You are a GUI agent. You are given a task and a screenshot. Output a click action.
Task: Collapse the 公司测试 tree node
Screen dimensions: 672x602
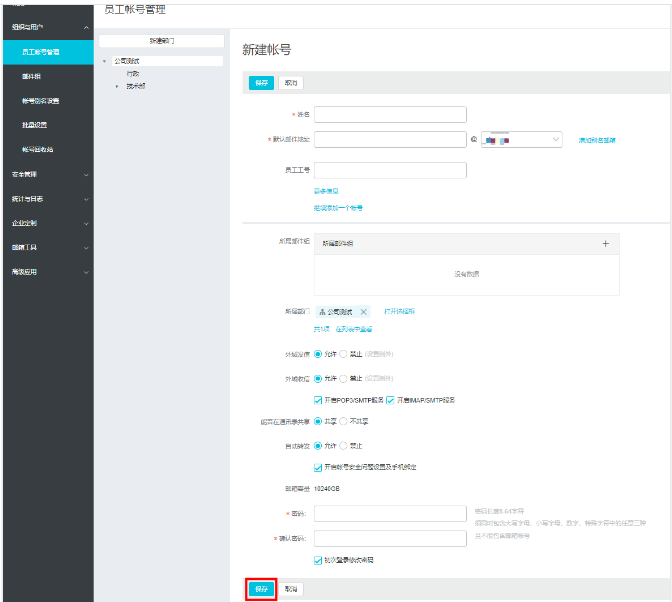point(104,61)
